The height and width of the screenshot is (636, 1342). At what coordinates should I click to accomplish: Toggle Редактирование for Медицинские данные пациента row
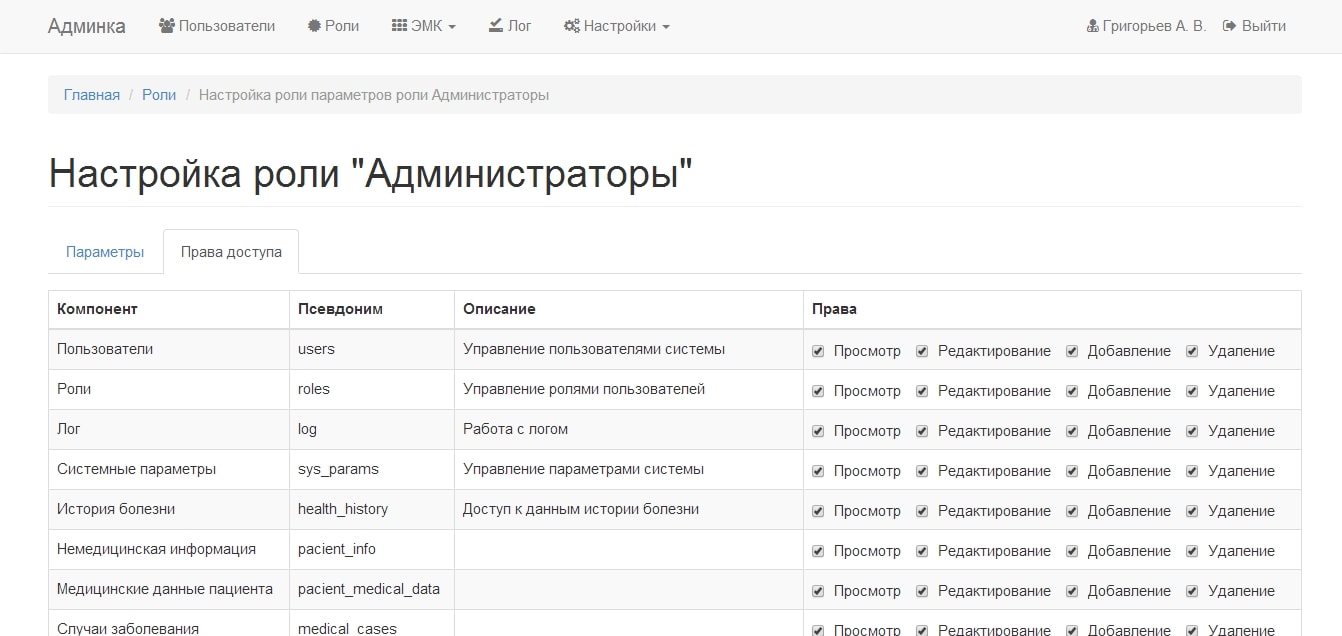point(922,591)
